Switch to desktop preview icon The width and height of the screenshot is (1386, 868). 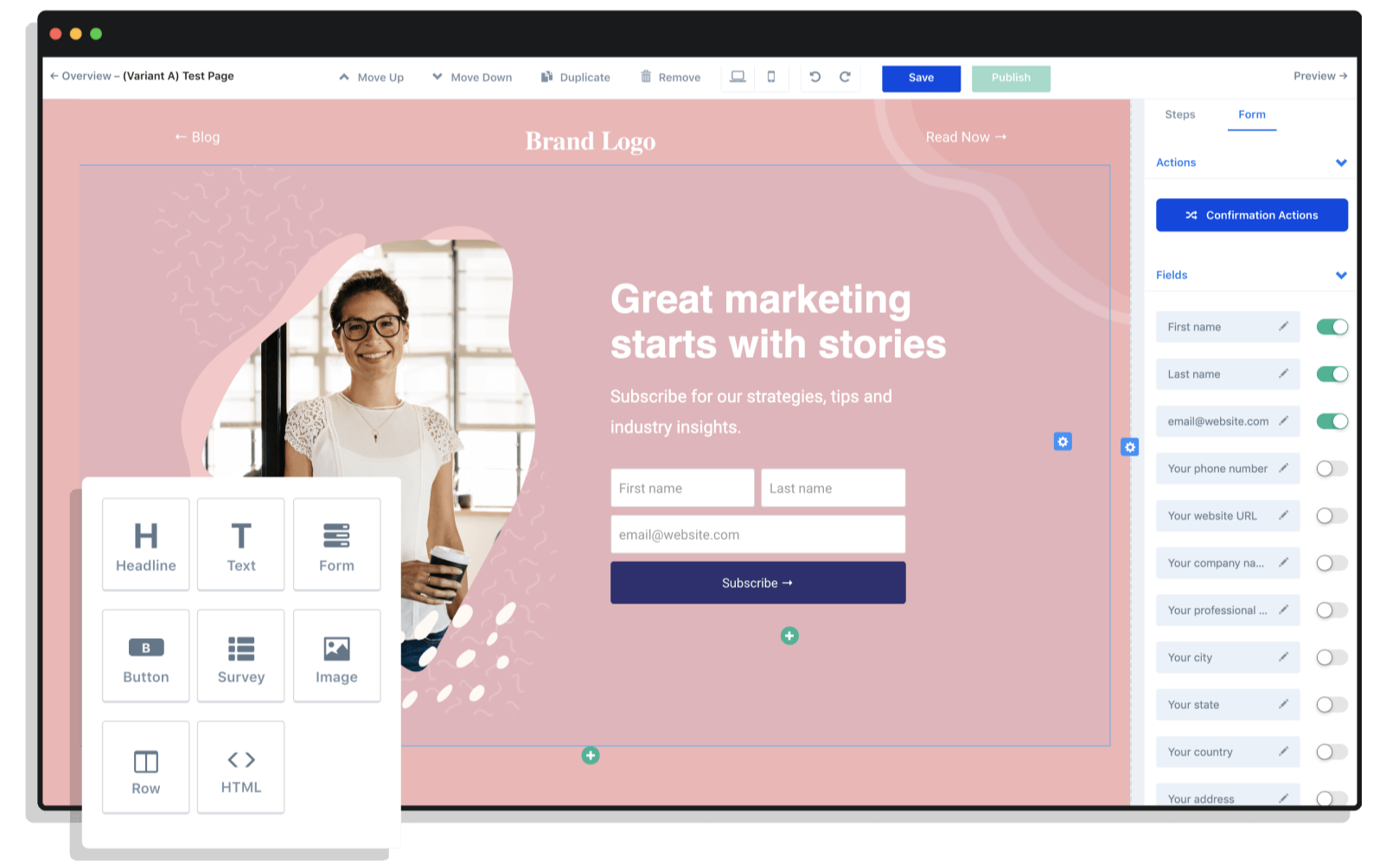tap(738, 77)
